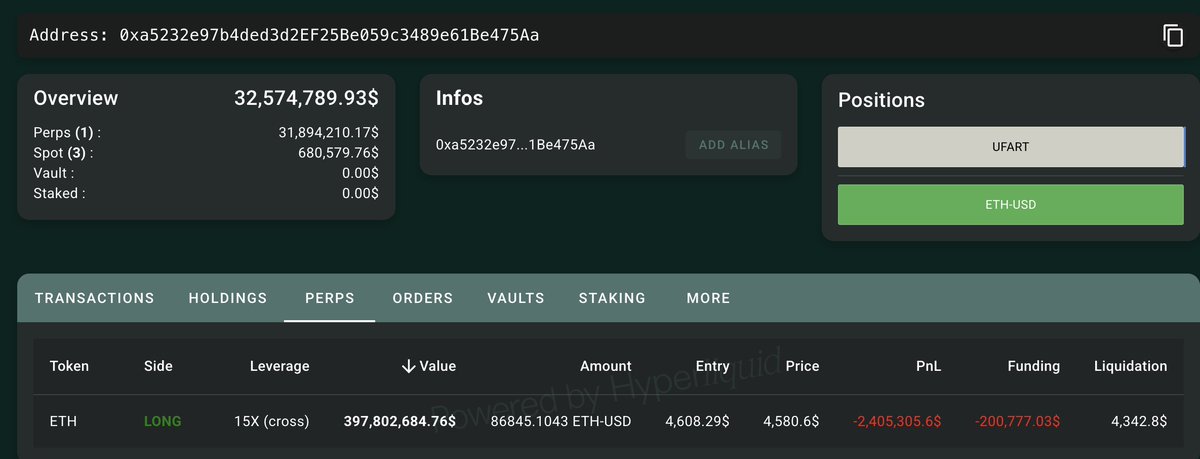Viewport: 1200px width, 459px height.
Task: Open the VAULTS tab
Action: click(x=516, y=298)
